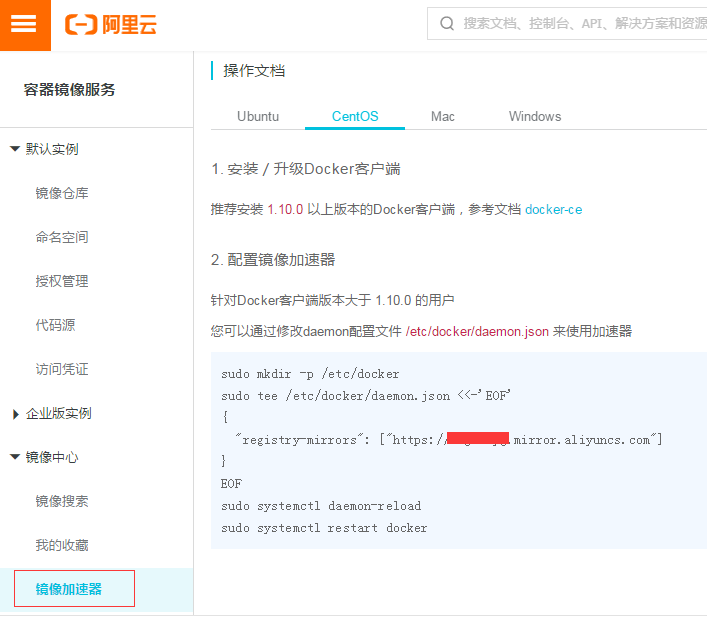Open 命名空间 in sidebar
Image resolution: width=707 pixels, height=626 pixels.
click(62, 237)
